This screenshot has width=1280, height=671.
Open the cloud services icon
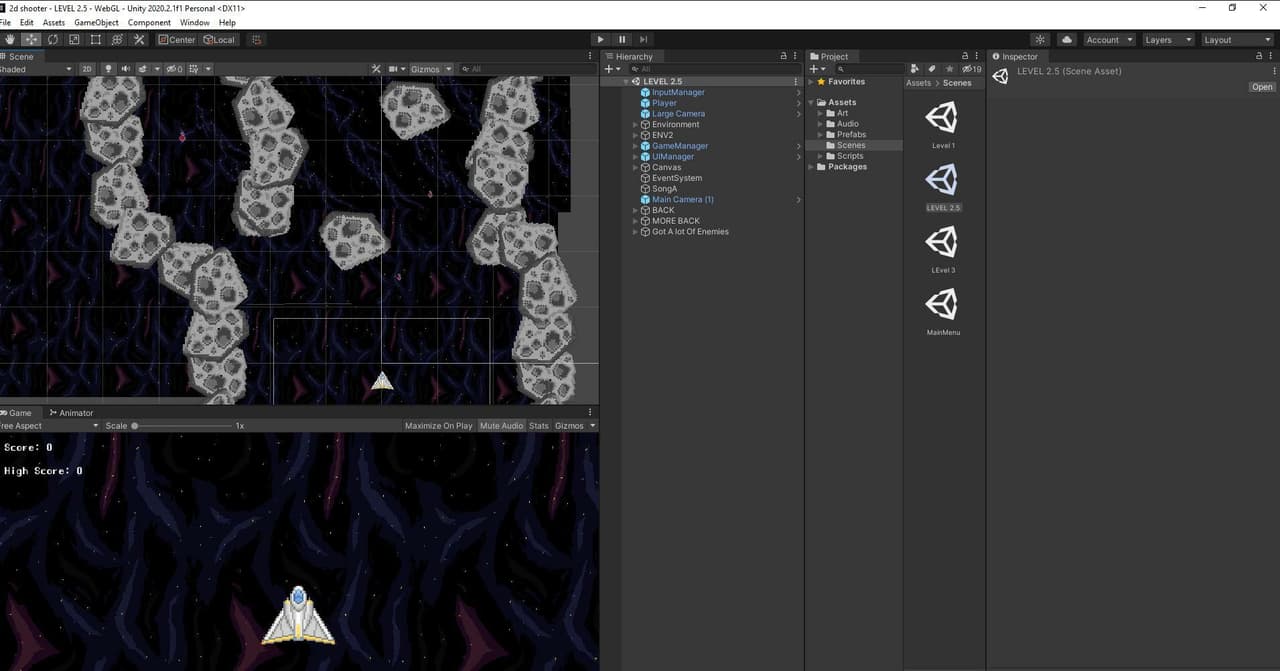click(1066, 40)
